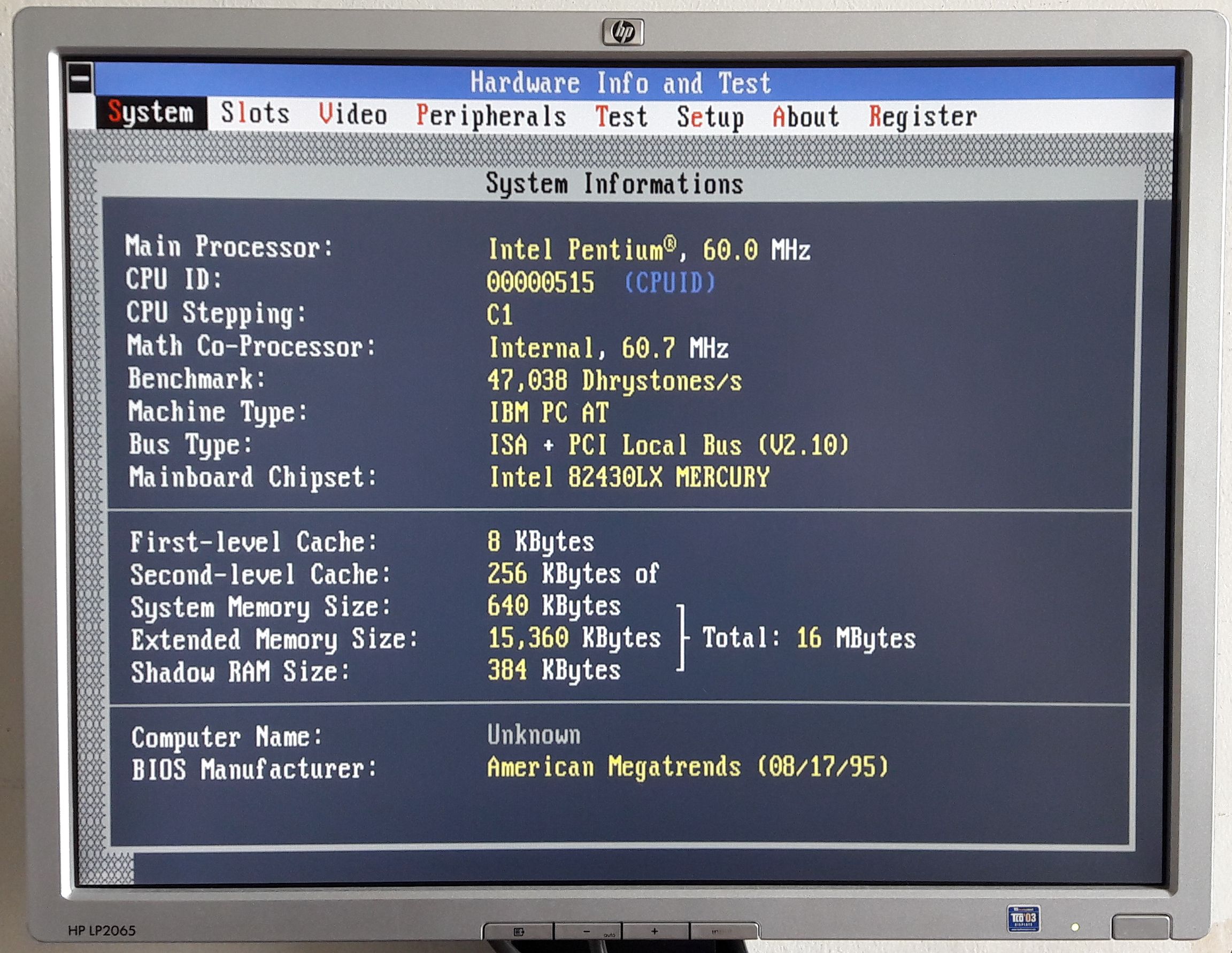Screen dimensions: 1232x953
Task: Click the CPU Stepping value C1
Action: (x=500, y=315)
